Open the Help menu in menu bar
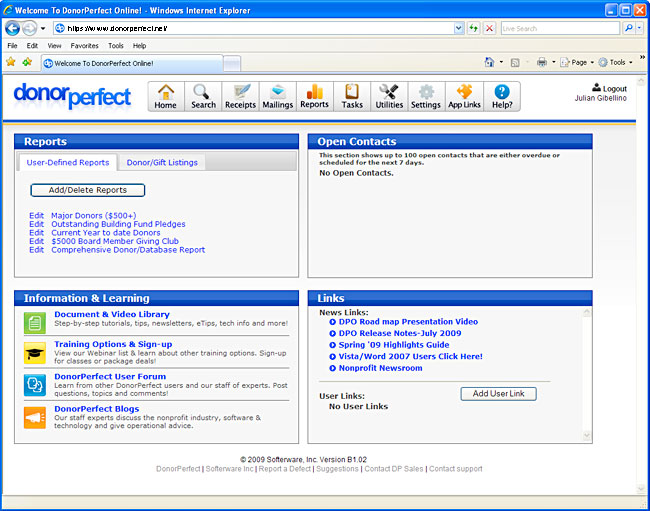Viewport: 650px width, 511px height. (140, 46)
